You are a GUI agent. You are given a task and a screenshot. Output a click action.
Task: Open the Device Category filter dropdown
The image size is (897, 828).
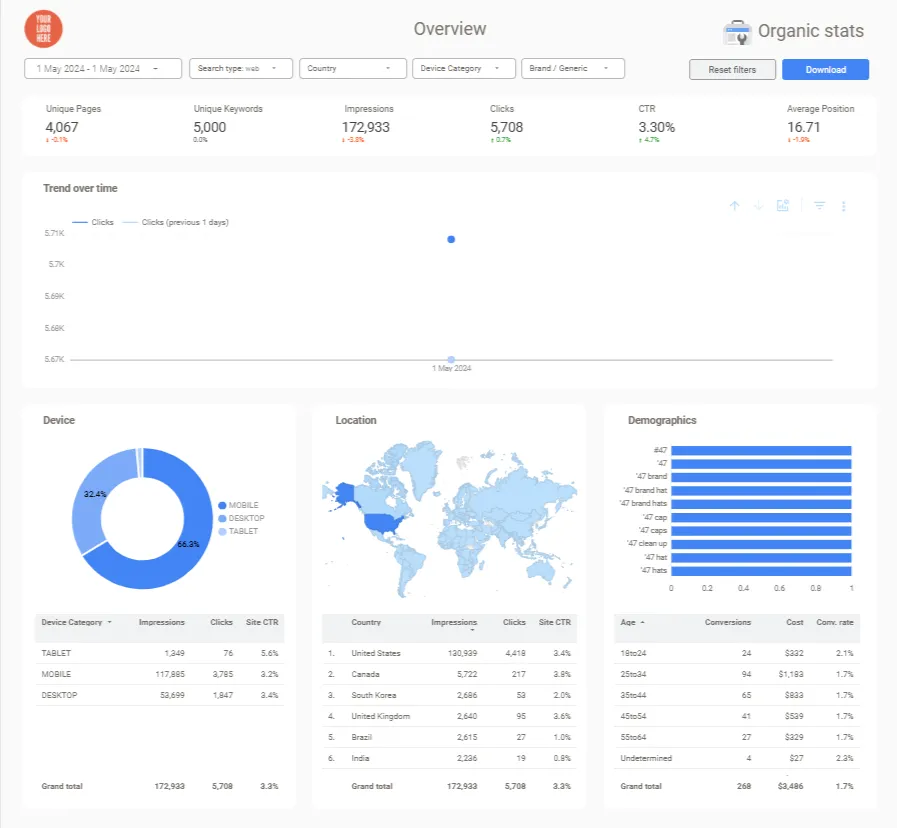pos(464,69)
